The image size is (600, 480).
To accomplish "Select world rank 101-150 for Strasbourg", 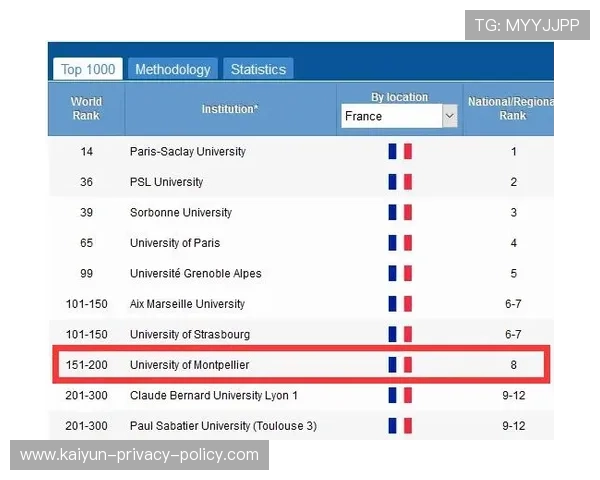I will click(86, 335).
